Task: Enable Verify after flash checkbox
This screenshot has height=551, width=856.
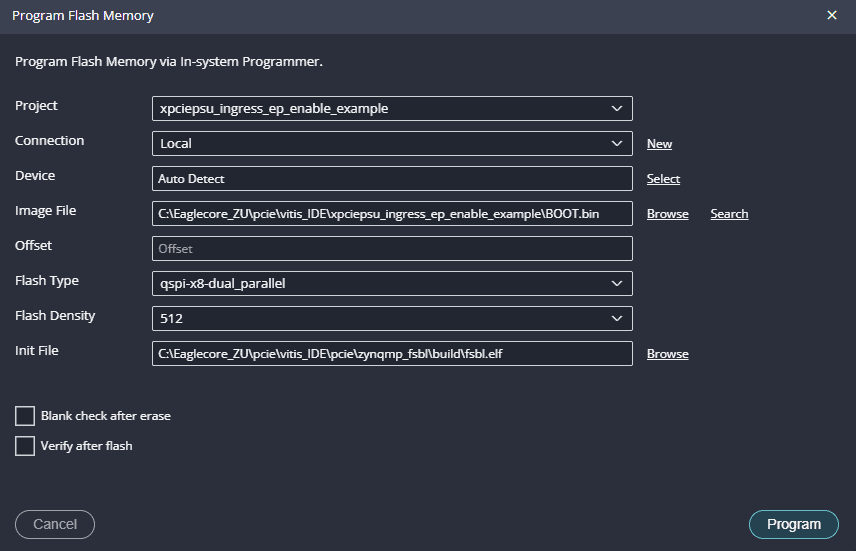Action: [x=25, y=446]
